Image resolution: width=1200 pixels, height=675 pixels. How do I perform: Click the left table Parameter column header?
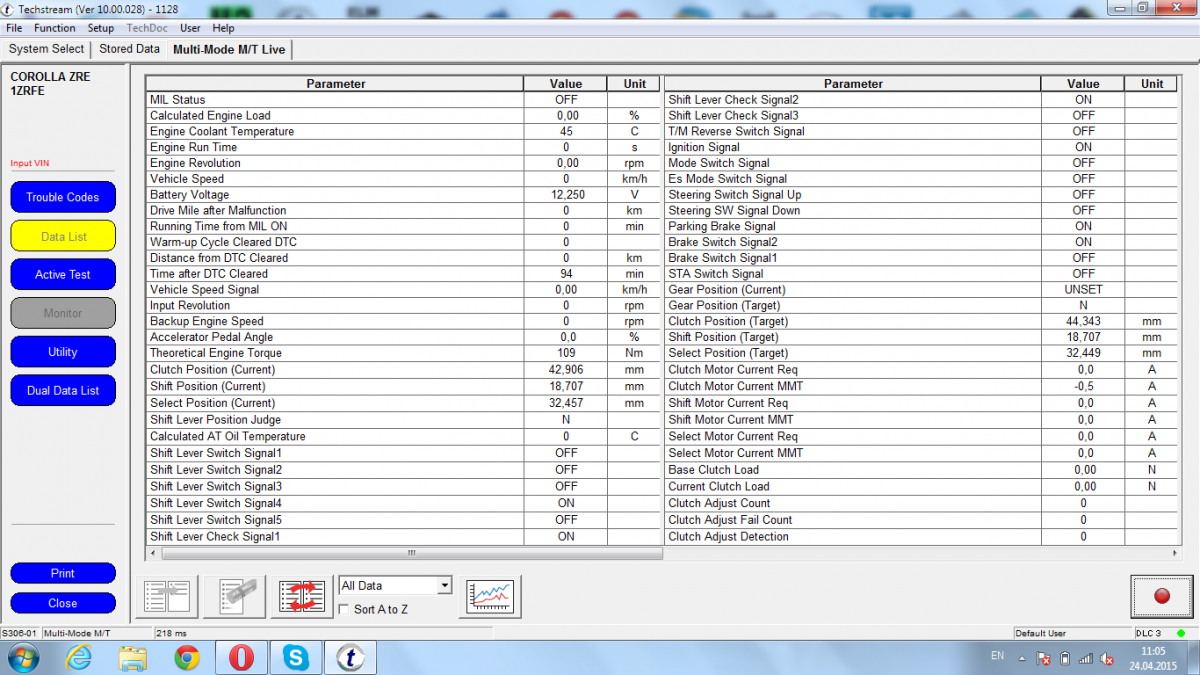pyautogui.click(x=335, y=84)
